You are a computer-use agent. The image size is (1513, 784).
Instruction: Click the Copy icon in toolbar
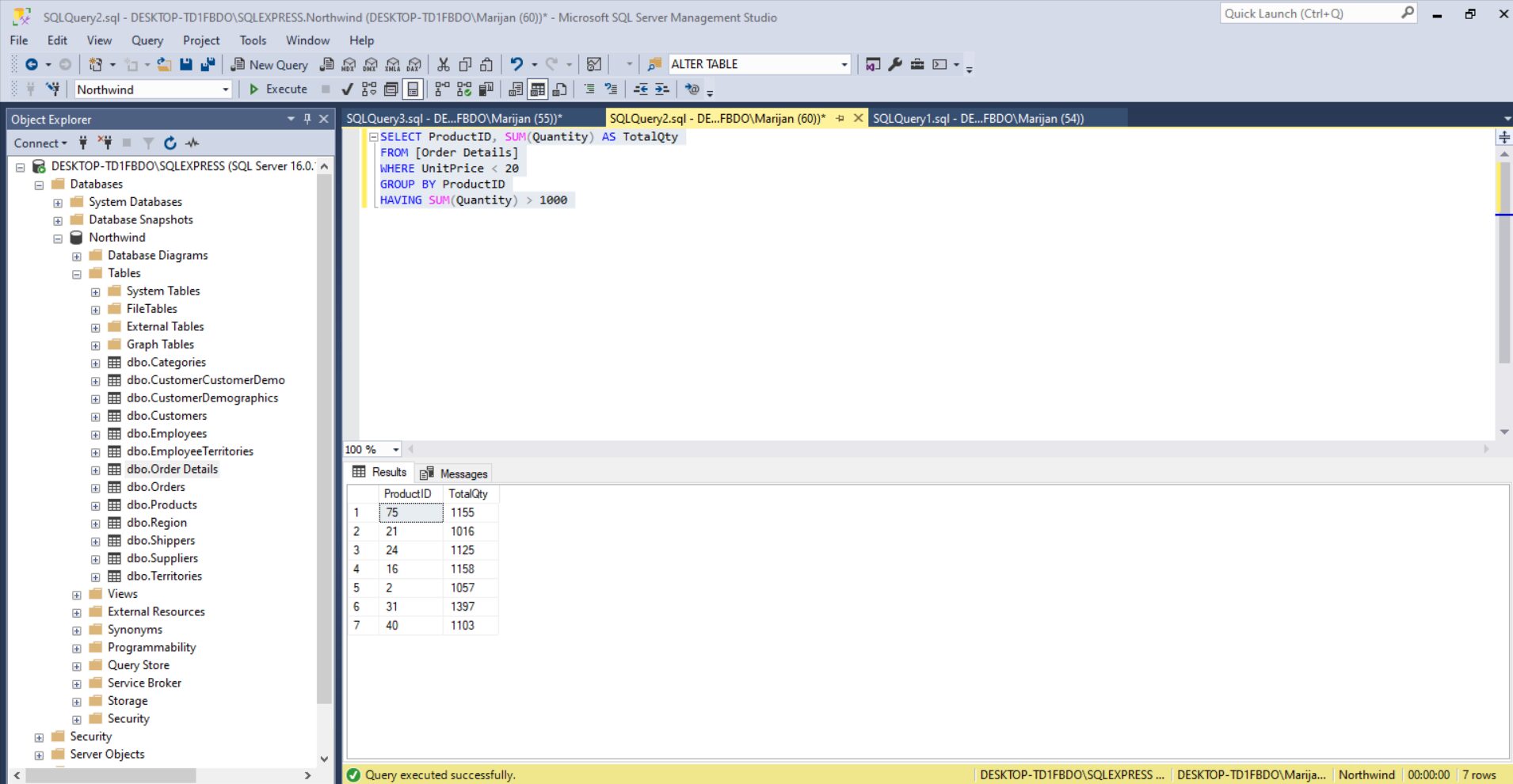tap(466, 64)
